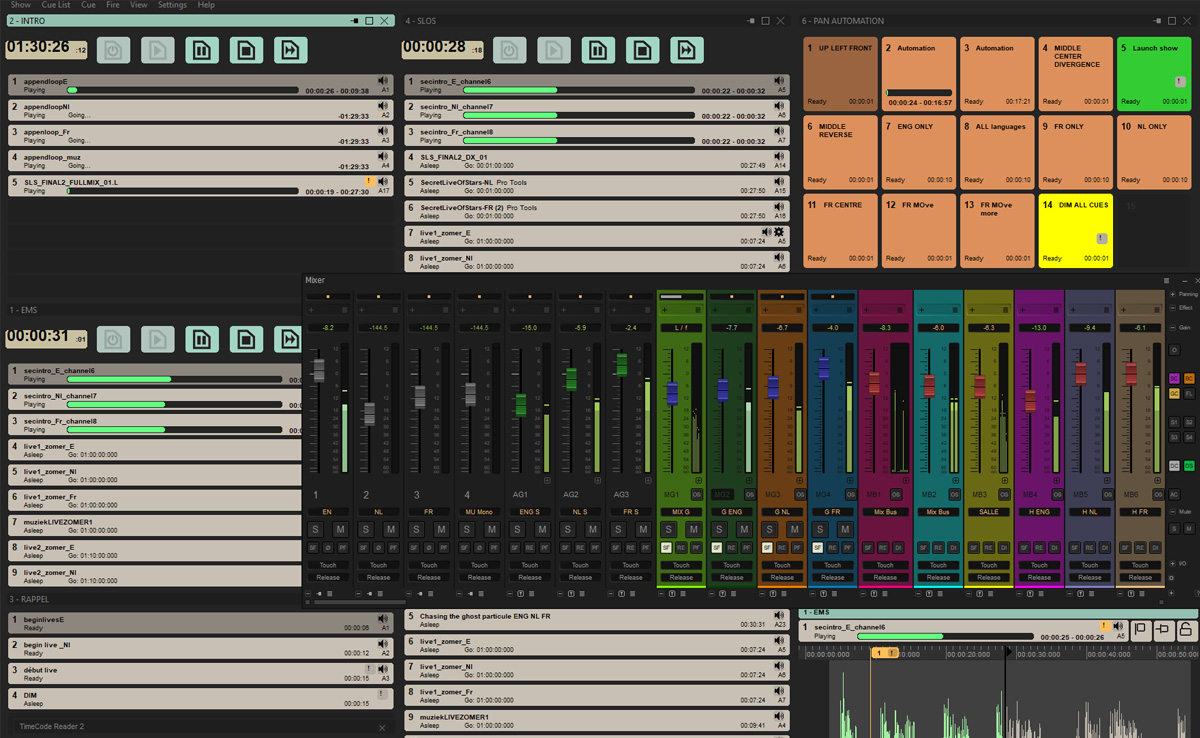Click the power icon in EMS panel
This screenshot has width=1200, height=738.
click(x=113, y=340)
